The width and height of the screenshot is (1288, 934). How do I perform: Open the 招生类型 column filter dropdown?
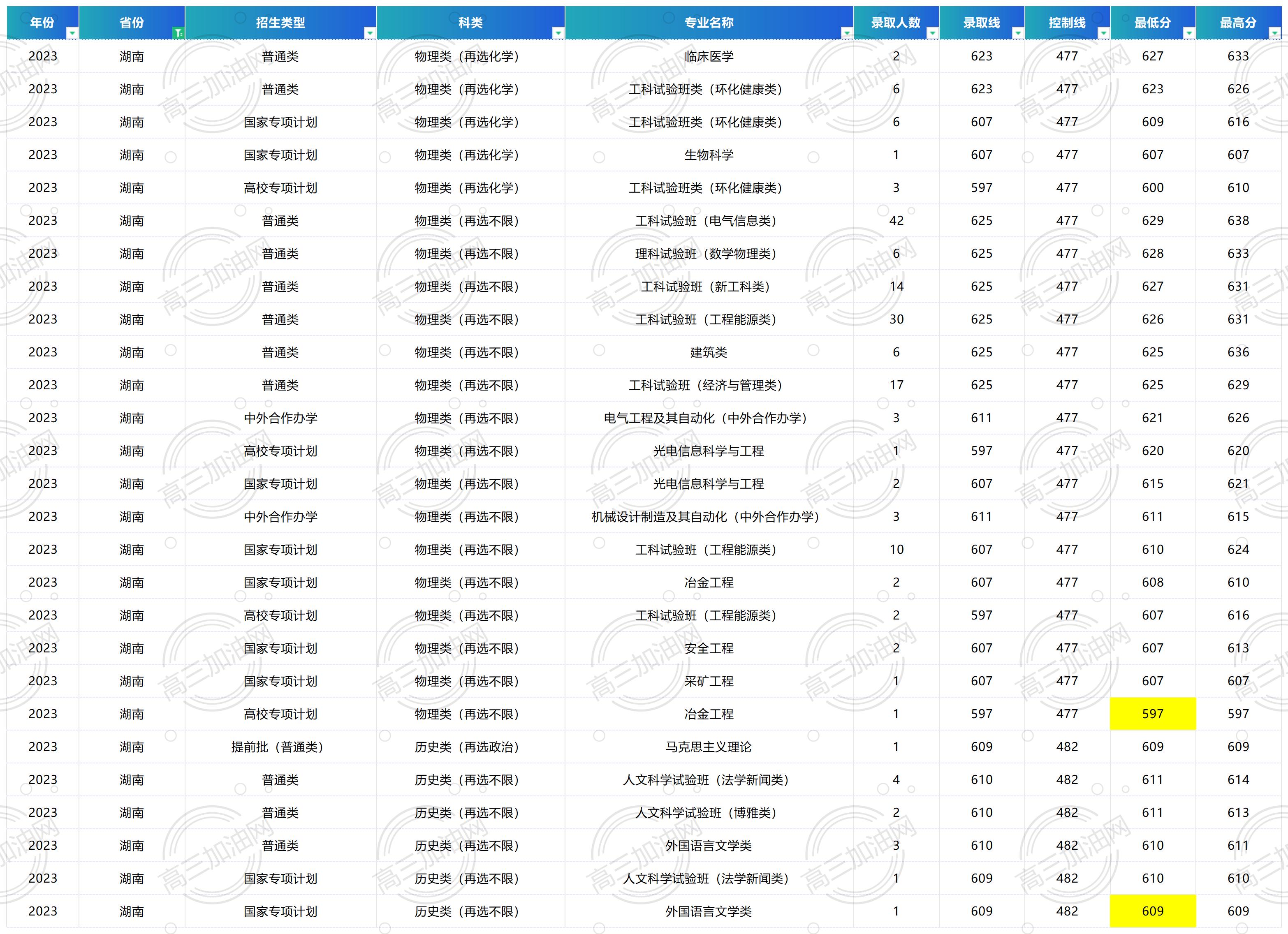click(x=370, y=33)
